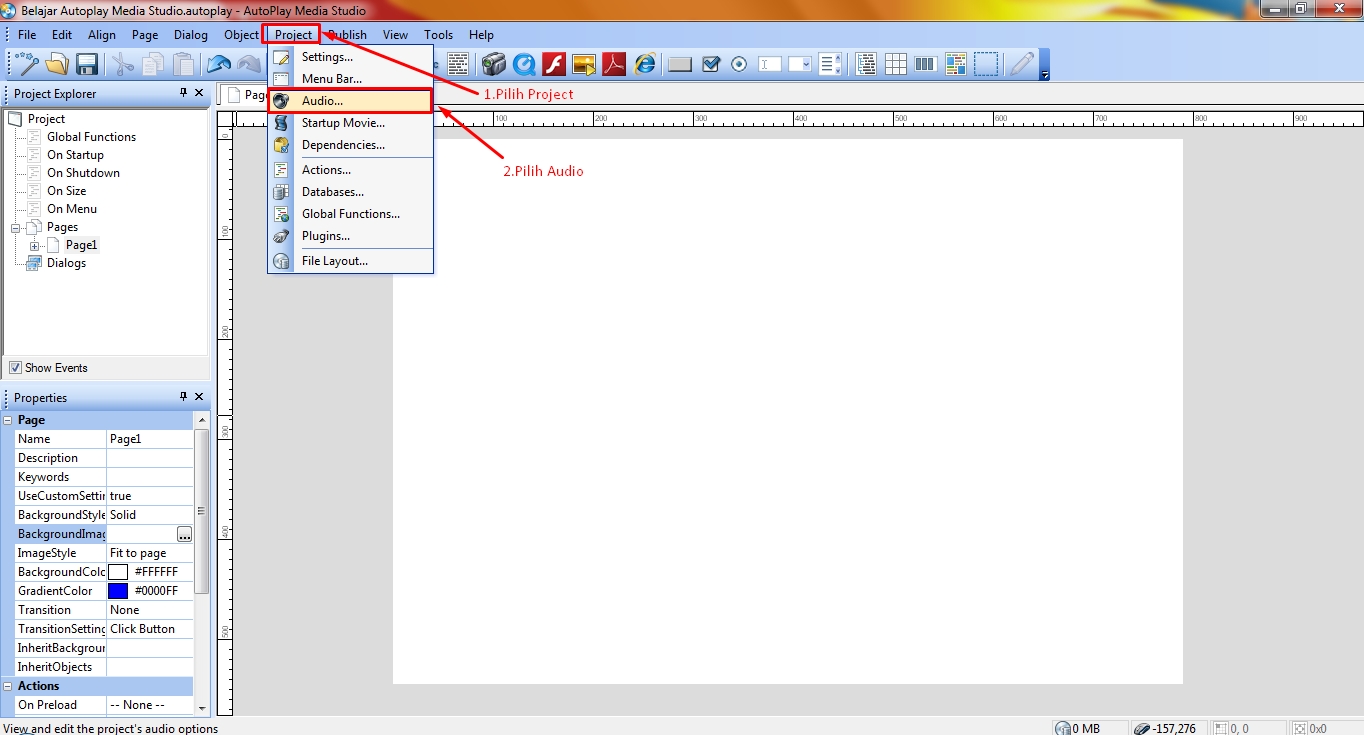Edit the Name field showing Page1
The height and width of the screenshot is (735, 1364).
point(150,439)
